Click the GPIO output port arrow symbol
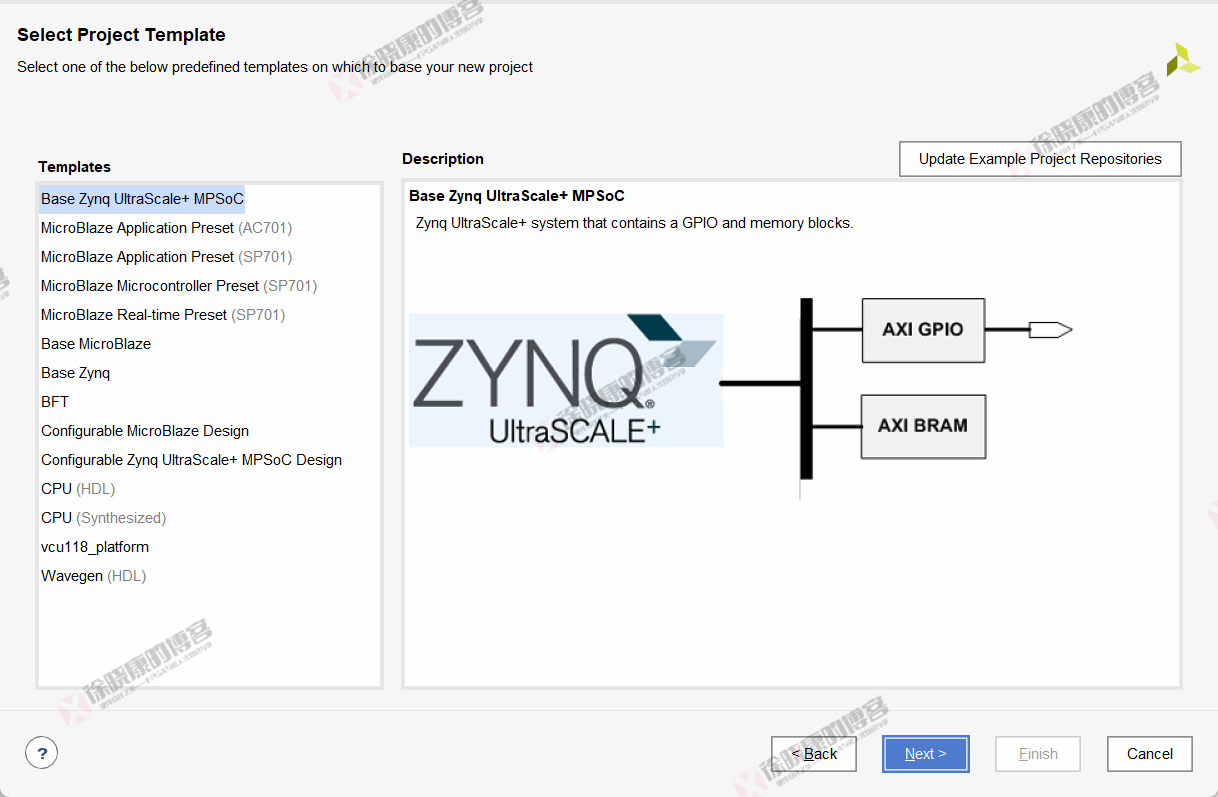Screen dimensions: 1218x797 [1051, 329]
